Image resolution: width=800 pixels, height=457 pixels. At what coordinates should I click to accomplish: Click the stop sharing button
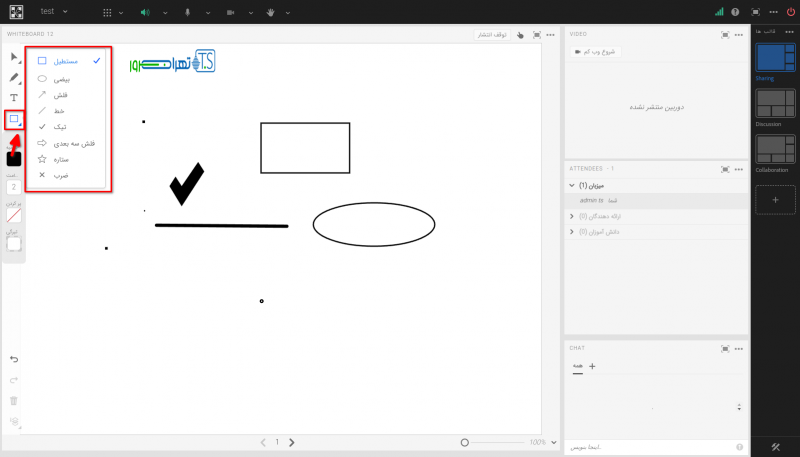(492, 34)
